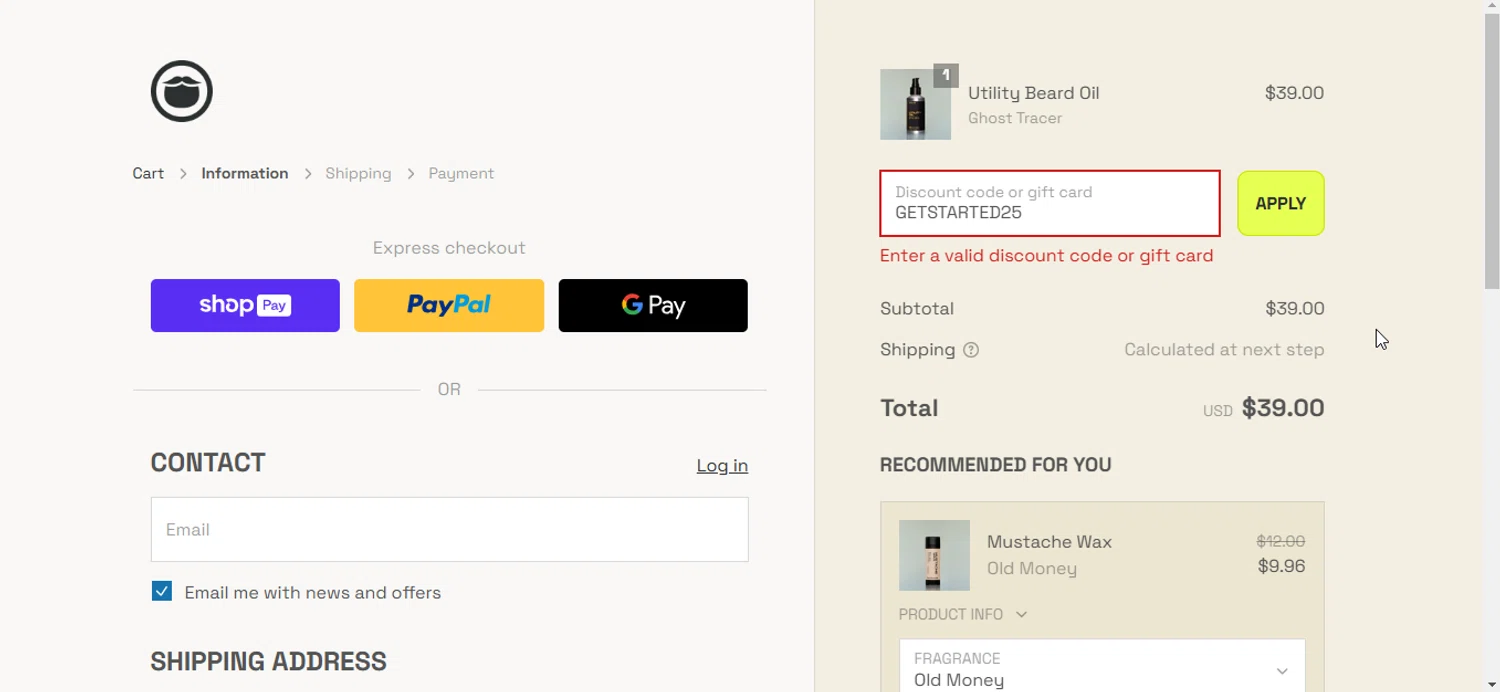This screenshot has height=692, width=1500.
Task: Click the beard logo store icon
Action: tap(182, 91)
